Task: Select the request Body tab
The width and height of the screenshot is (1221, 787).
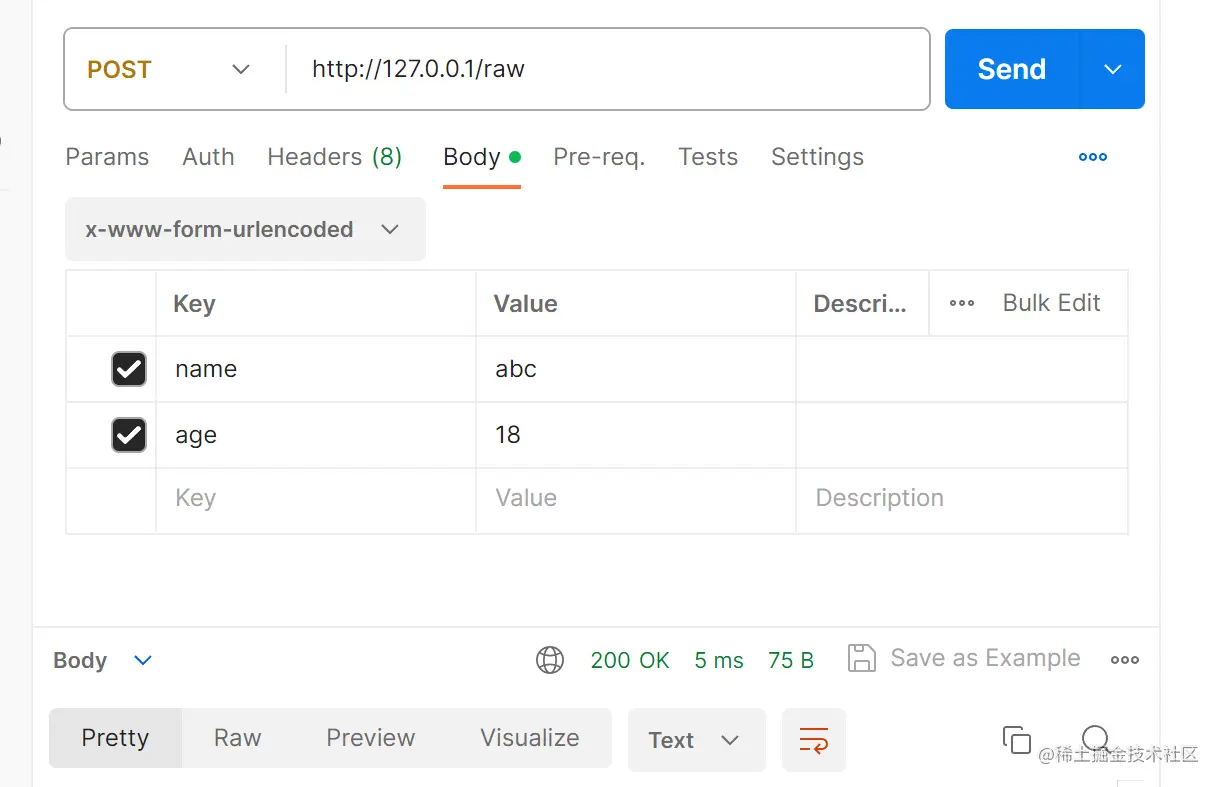Action: (x=482, y=157)
